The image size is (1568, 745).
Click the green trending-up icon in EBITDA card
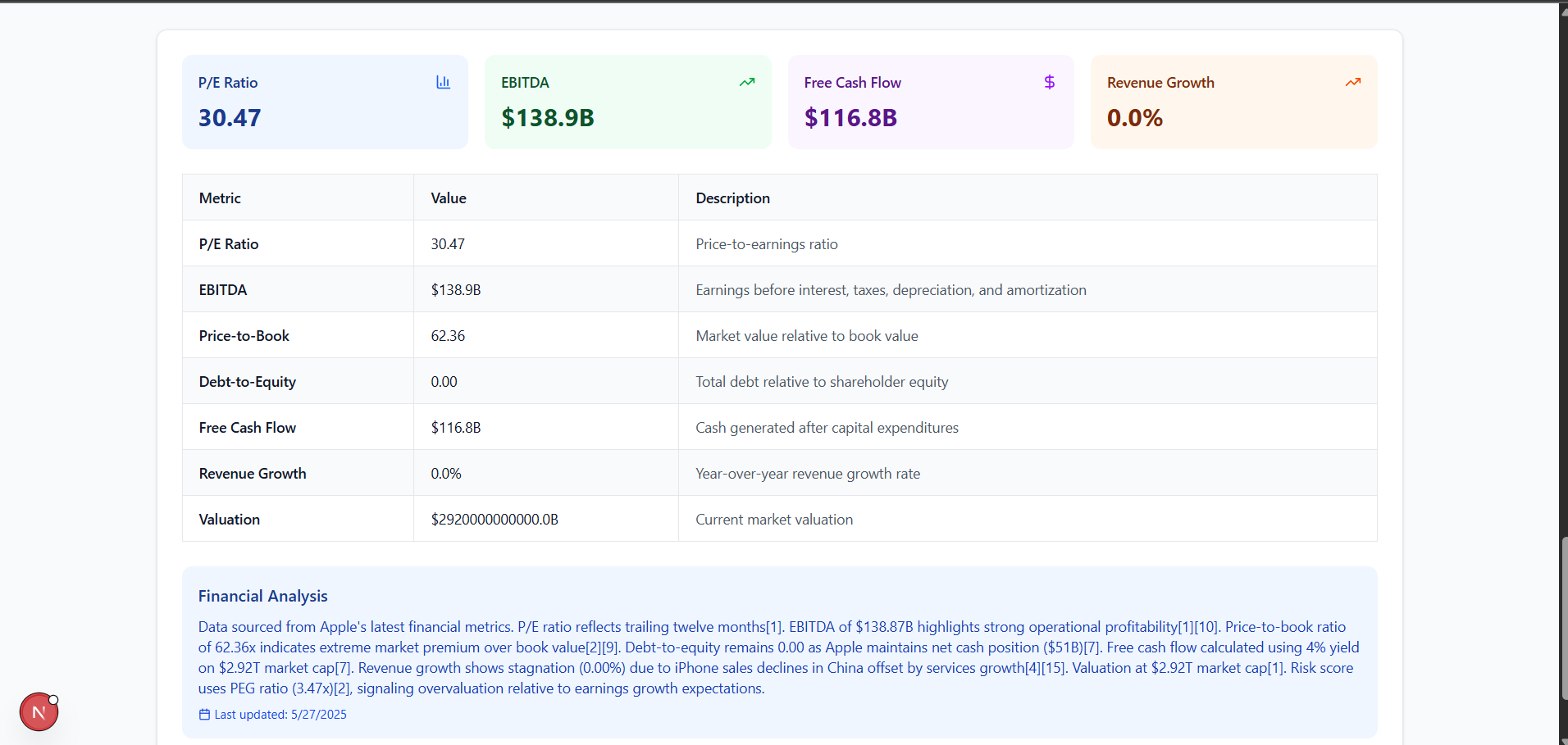tap(746, 82)
